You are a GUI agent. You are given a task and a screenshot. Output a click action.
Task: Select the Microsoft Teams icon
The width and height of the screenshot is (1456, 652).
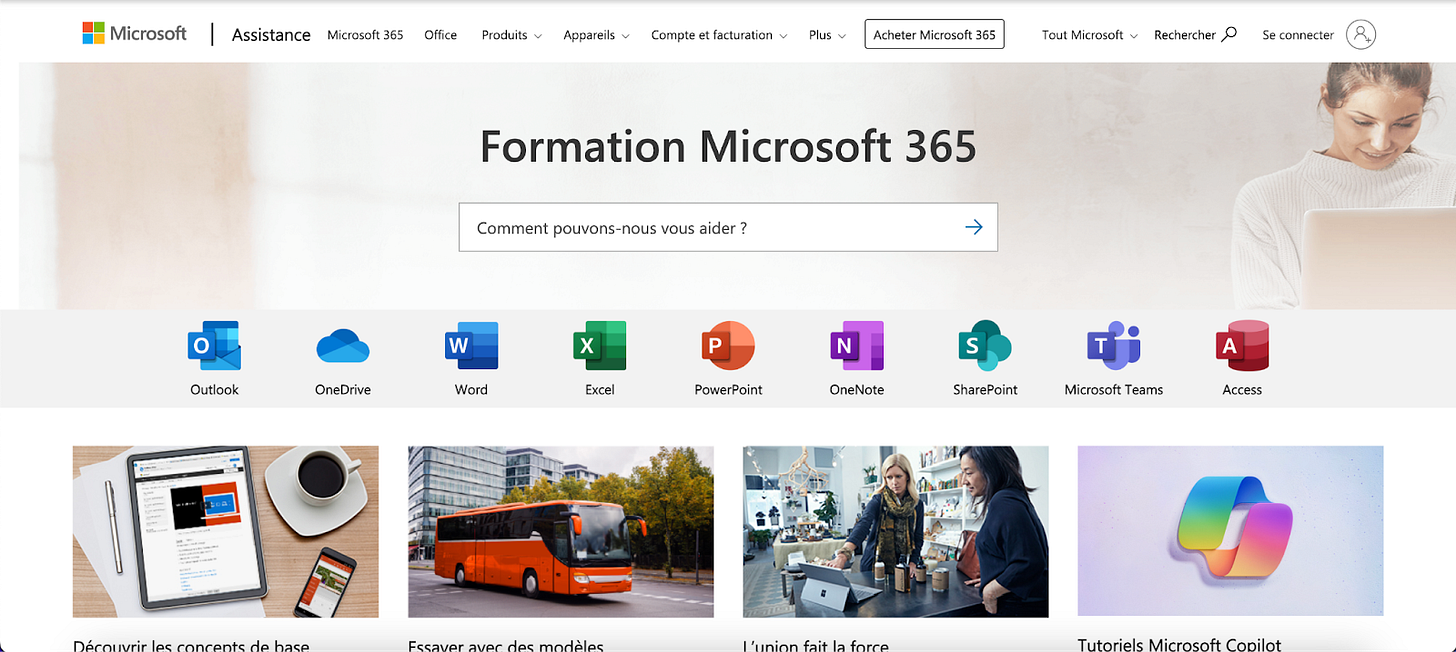point(1114,346)
